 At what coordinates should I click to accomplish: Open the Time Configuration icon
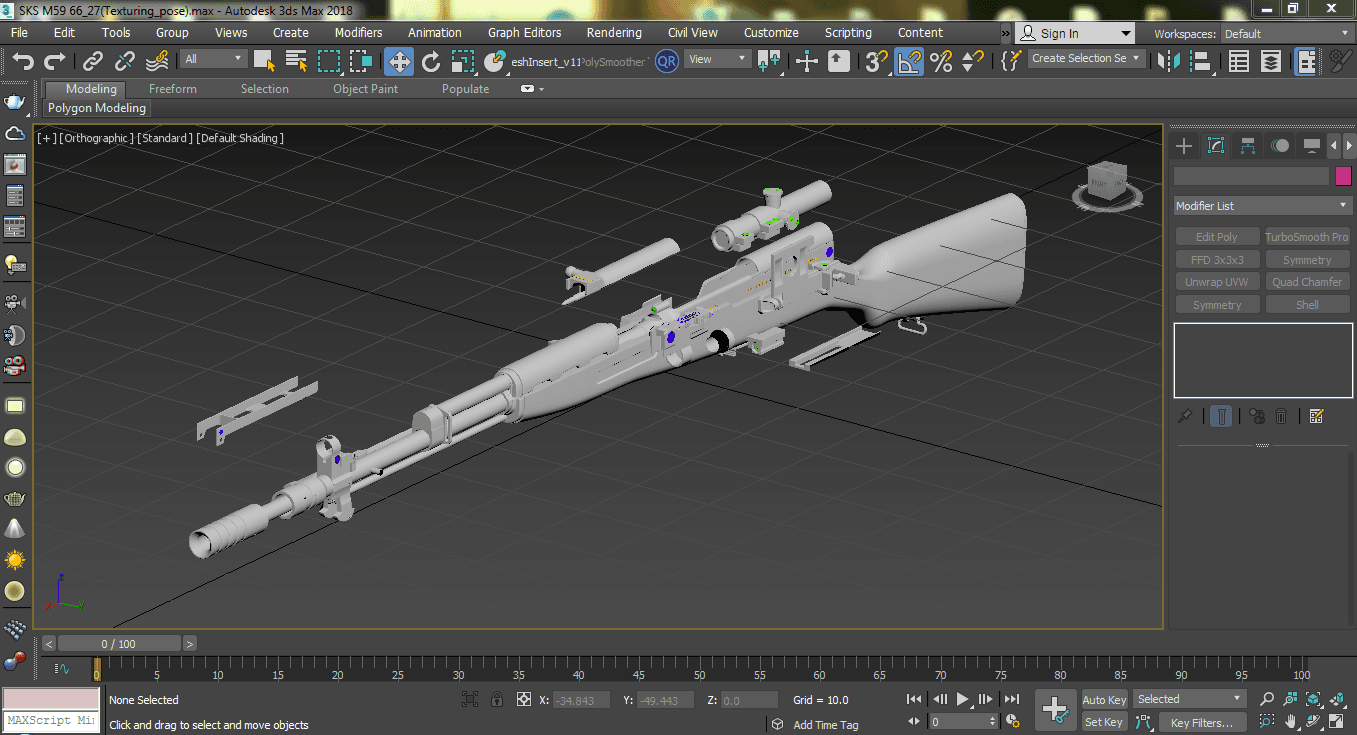(1013, 721)
